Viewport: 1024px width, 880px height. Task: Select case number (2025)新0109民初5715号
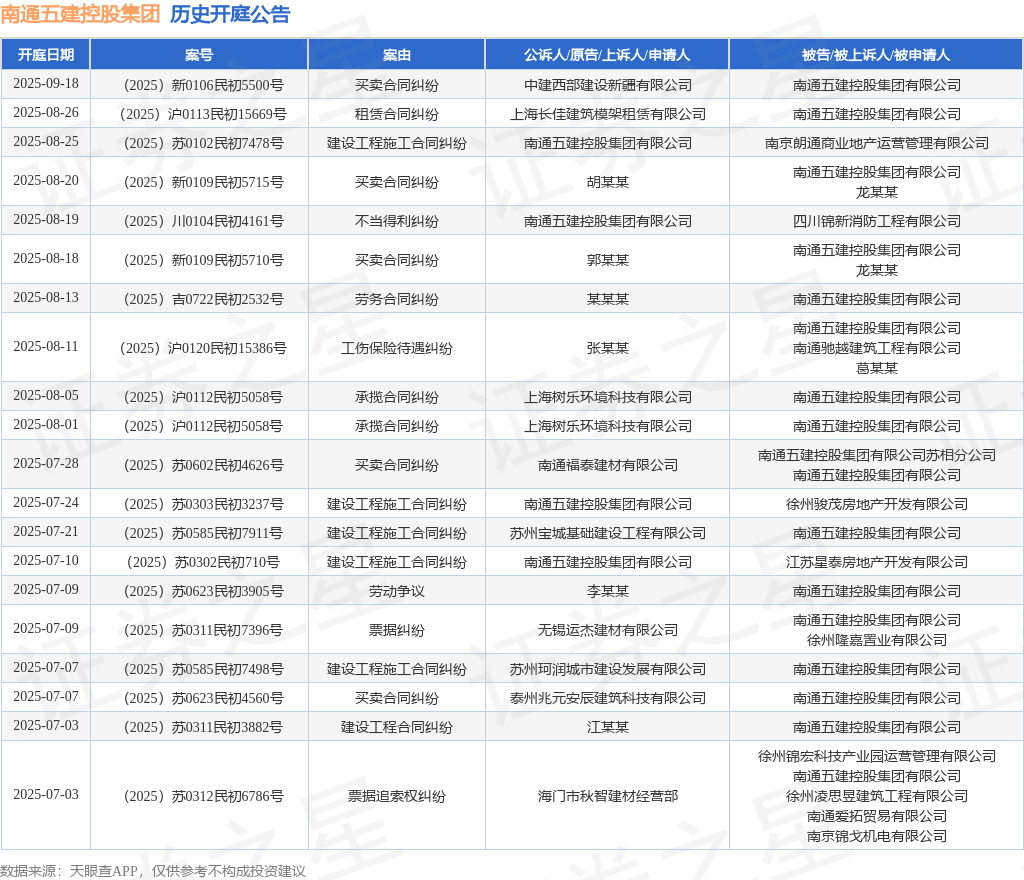click(203, 182)
